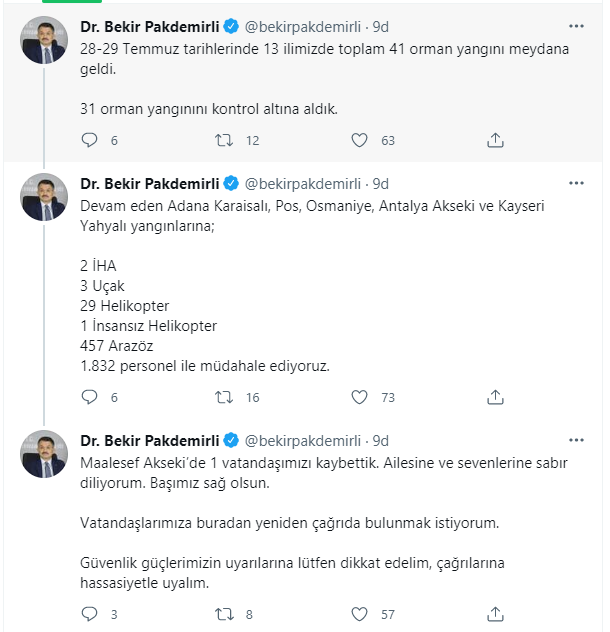This screenshot has height=632, width=610.
Task: Open more options on second tweet
Action: [576, 183]
